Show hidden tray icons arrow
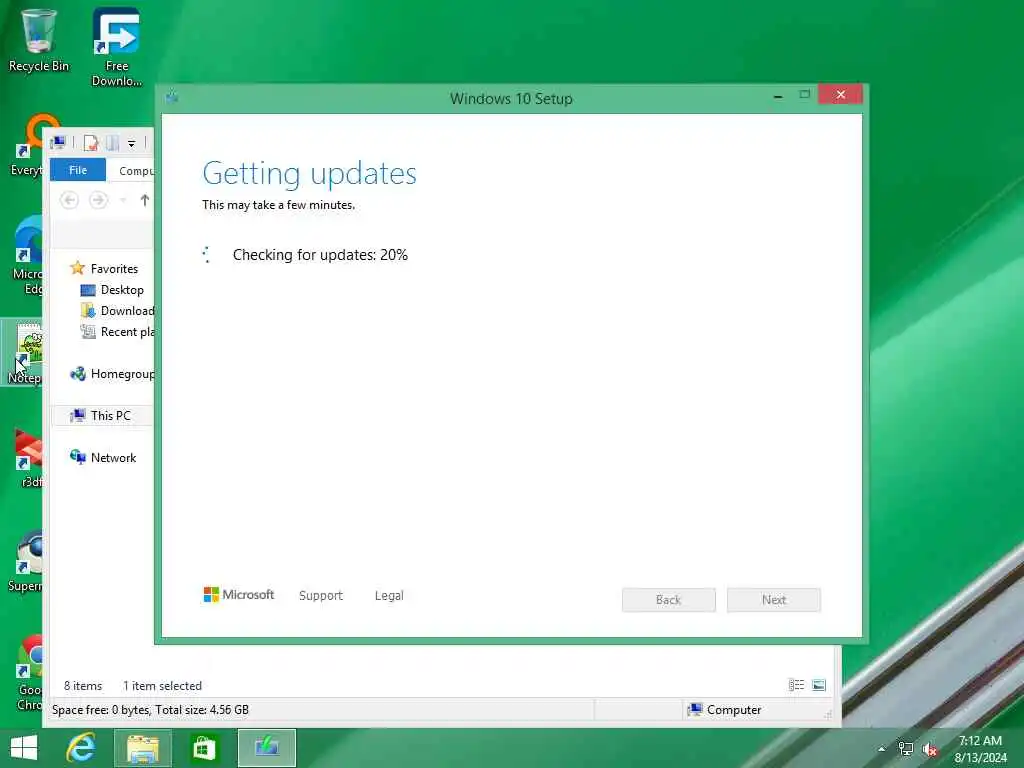The width and height of the screenshot is (1024, 768). point(882,749)
